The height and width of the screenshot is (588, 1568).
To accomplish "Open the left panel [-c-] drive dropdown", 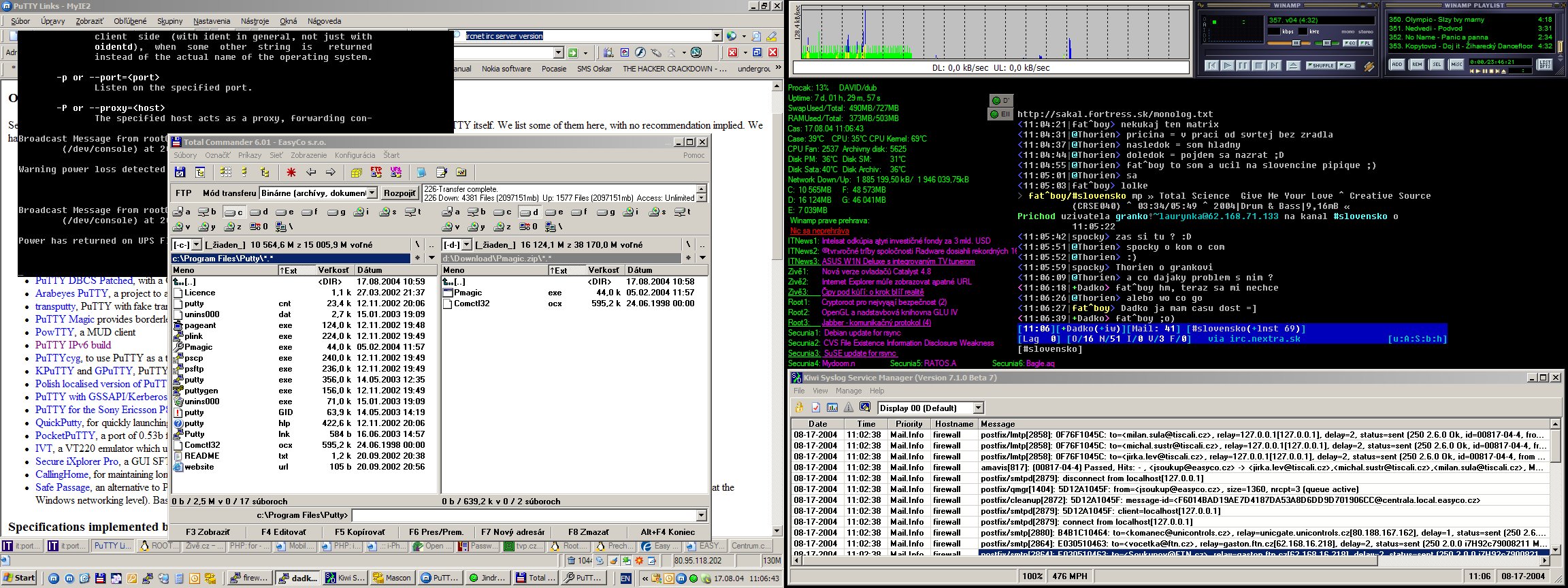I will tap(197, 245).
